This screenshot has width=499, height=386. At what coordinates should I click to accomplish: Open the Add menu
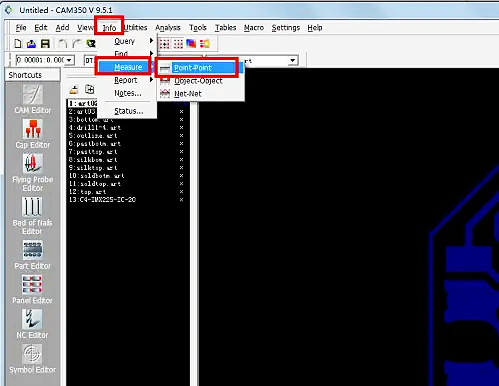coord(62,28)
